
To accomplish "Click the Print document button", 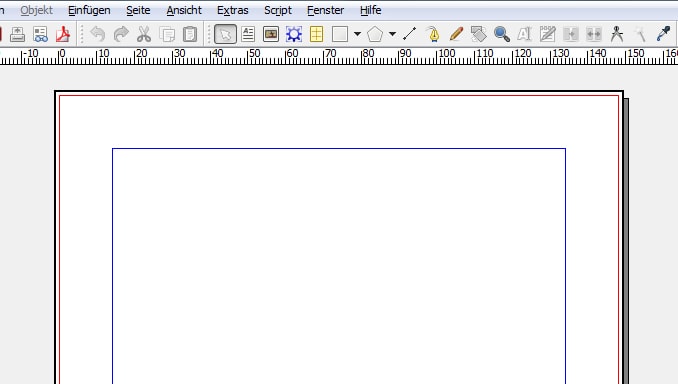I will coord(18,34).
